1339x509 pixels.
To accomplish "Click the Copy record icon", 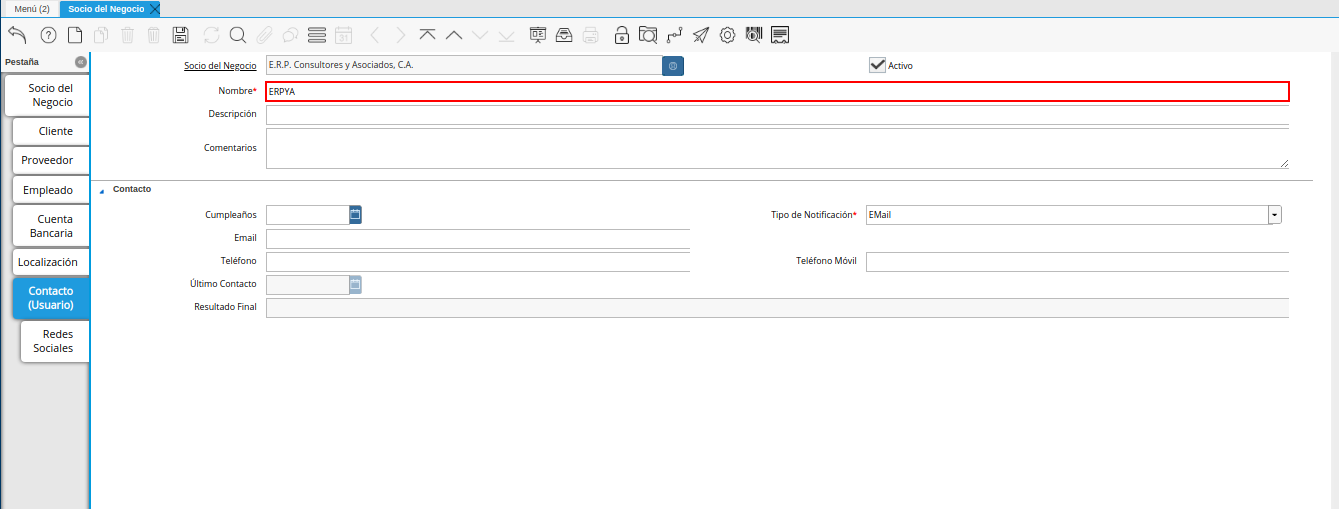I will 101,35.
